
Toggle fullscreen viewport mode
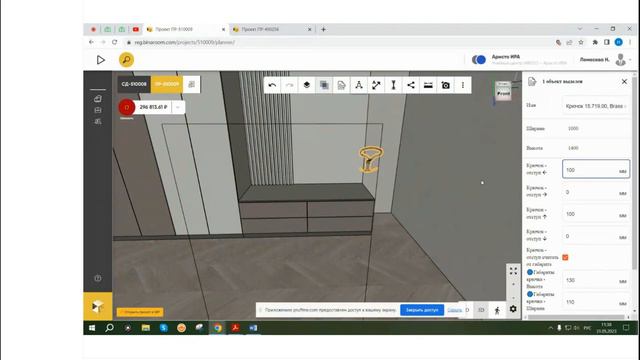pyautogui.click(x=513, y=271)
